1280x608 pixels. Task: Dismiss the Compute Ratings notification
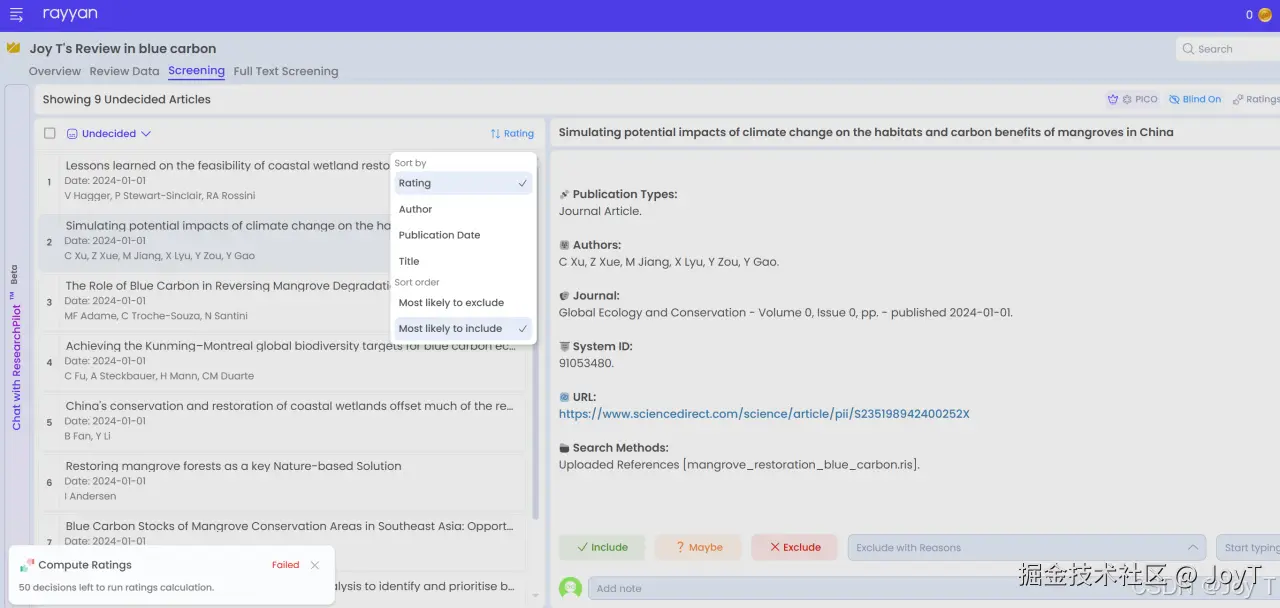(x=315, y=565)
